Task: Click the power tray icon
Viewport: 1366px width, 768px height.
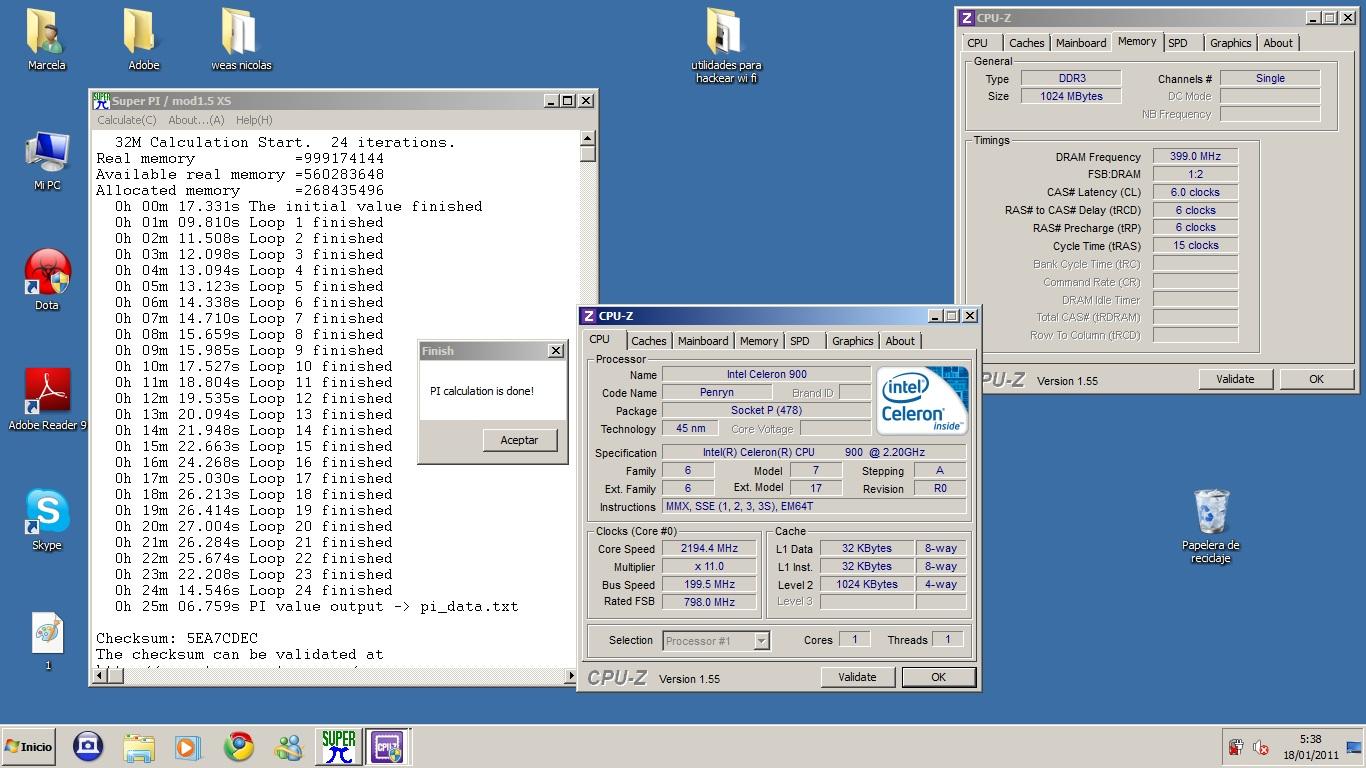Action: tap(1236, 748)
